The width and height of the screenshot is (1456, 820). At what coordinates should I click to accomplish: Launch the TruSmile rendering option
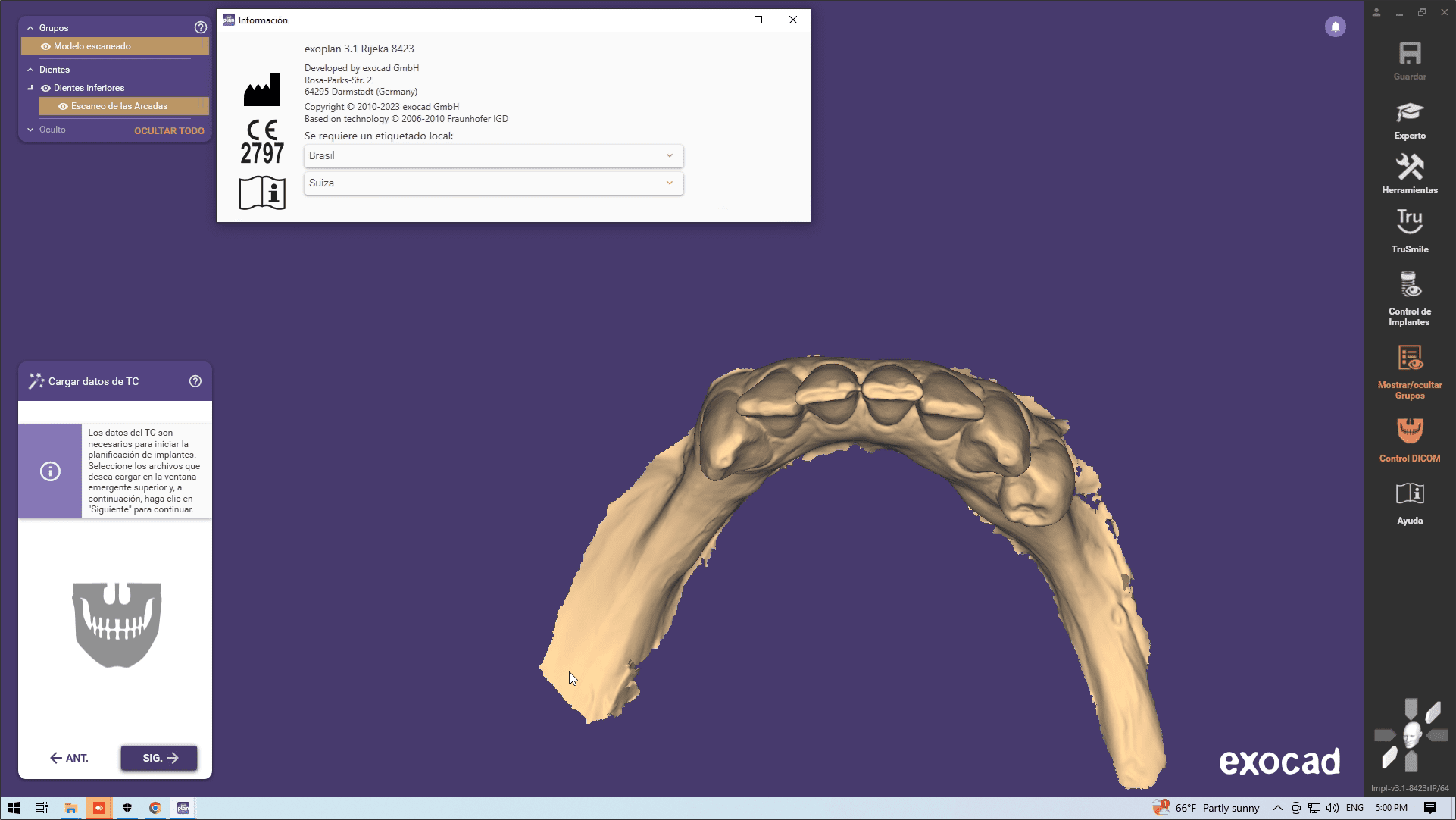[1409, 230]
